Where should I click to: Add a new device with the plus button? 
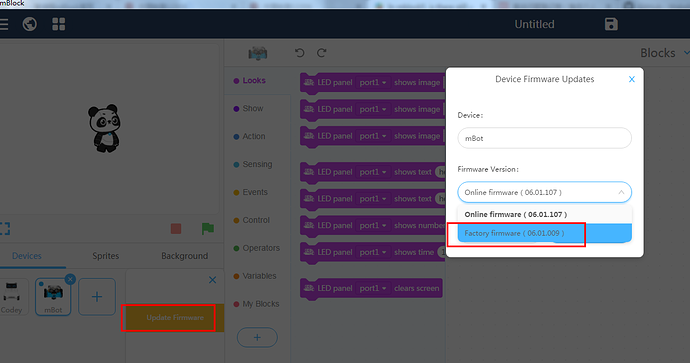[x=97, y=297]
